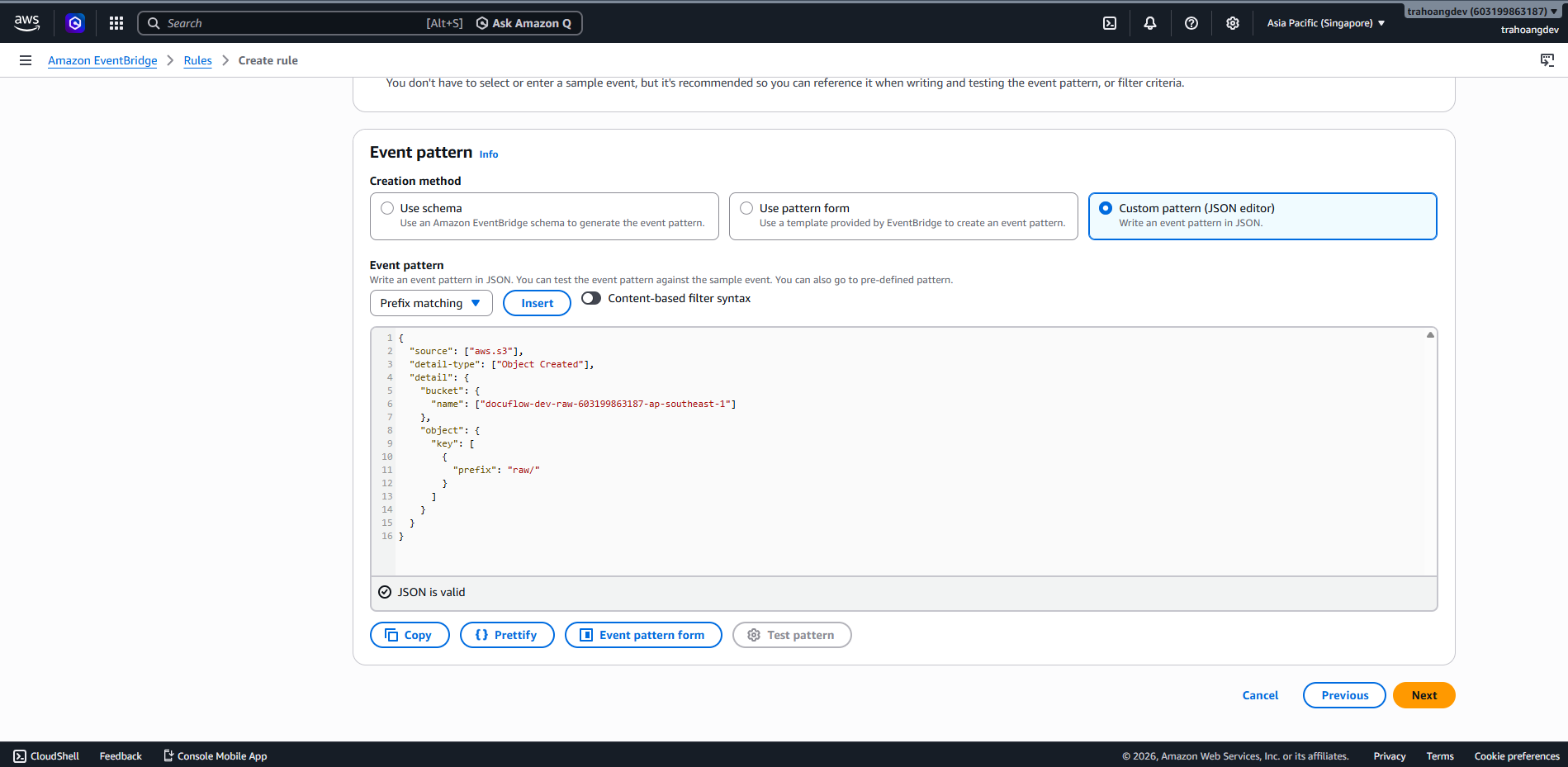Open the Terms link

point(1440,755)
